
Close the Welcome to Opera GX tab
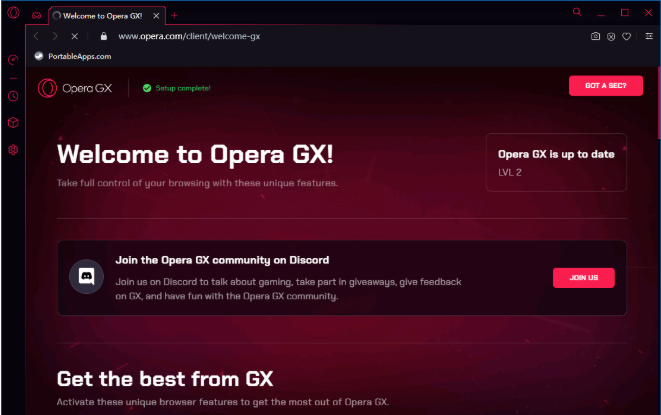156,16
